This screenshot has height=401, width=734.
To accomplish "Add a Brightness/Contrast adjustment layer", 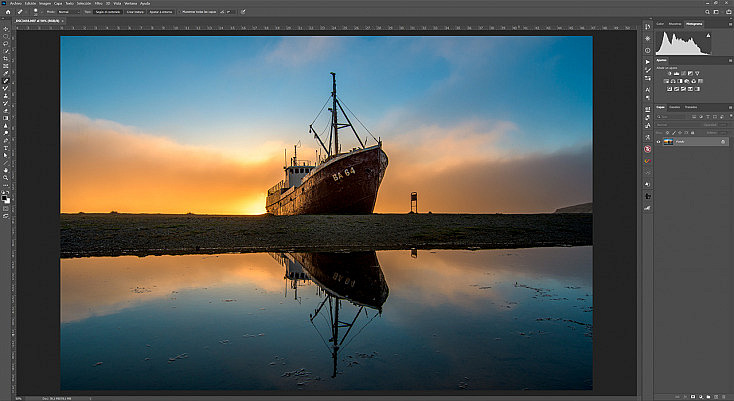I will coord(669,73).
